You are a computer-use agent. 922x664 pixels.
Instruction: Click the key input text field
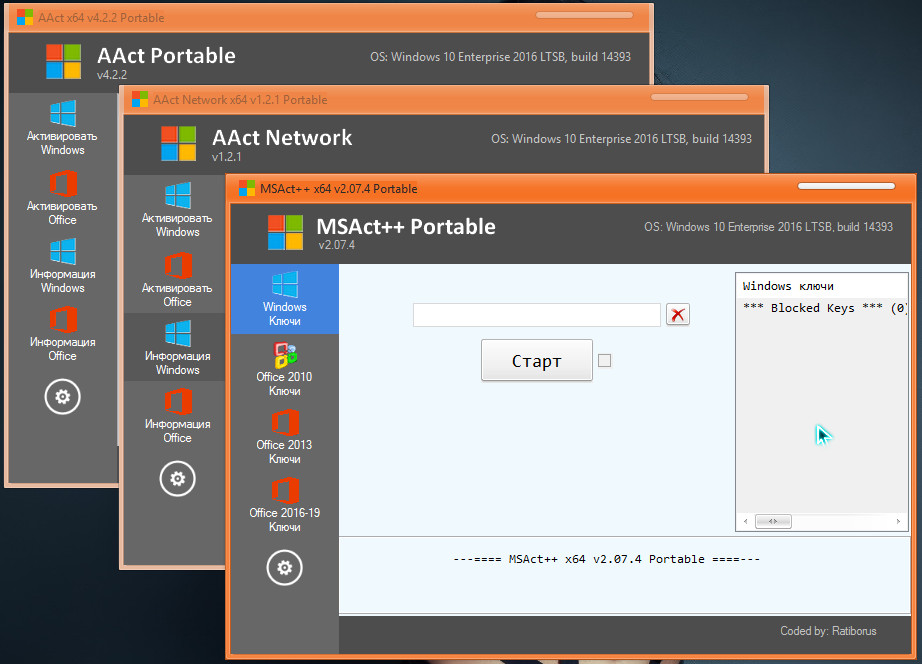[536, 315]
